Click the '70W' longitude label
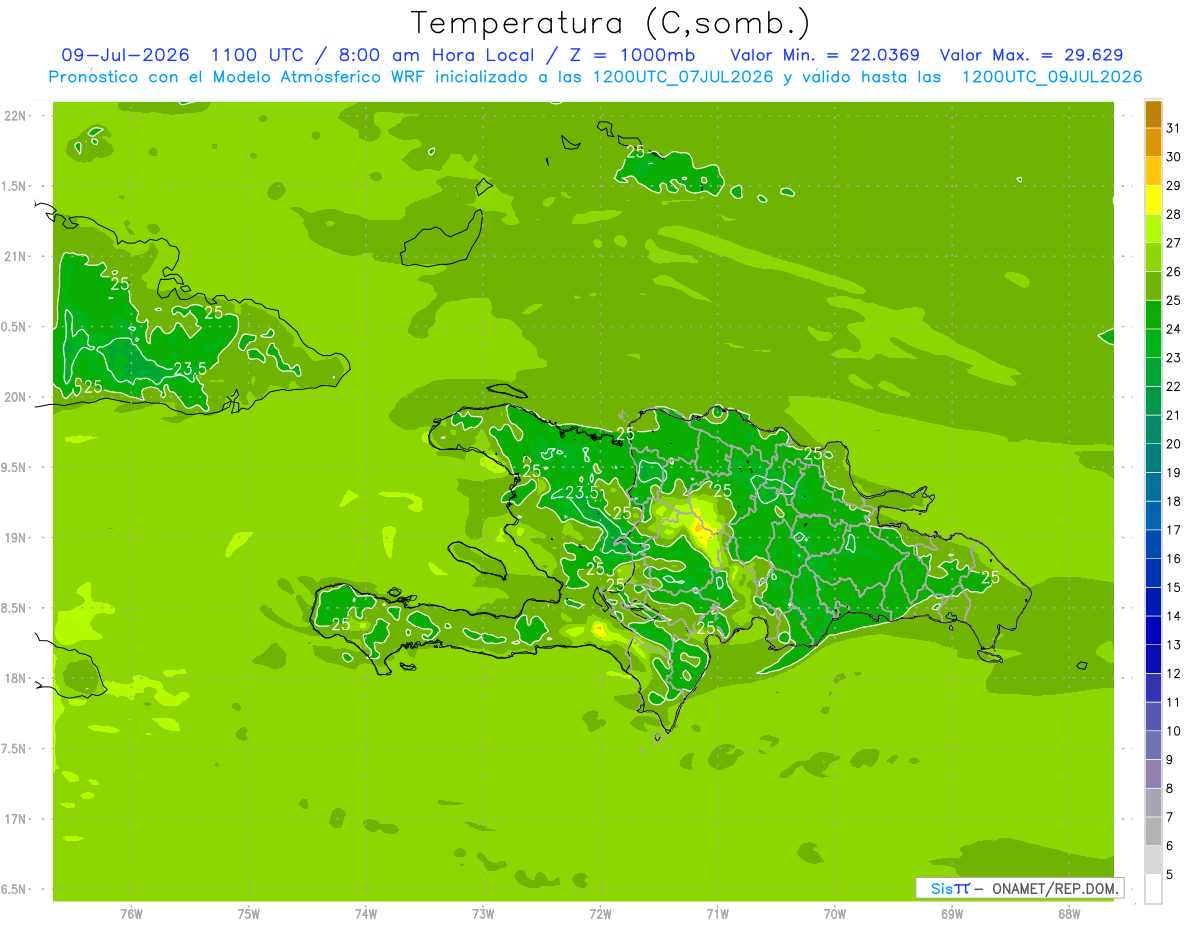Screen dimensions: 1200x927 click(x=835, y=914)
